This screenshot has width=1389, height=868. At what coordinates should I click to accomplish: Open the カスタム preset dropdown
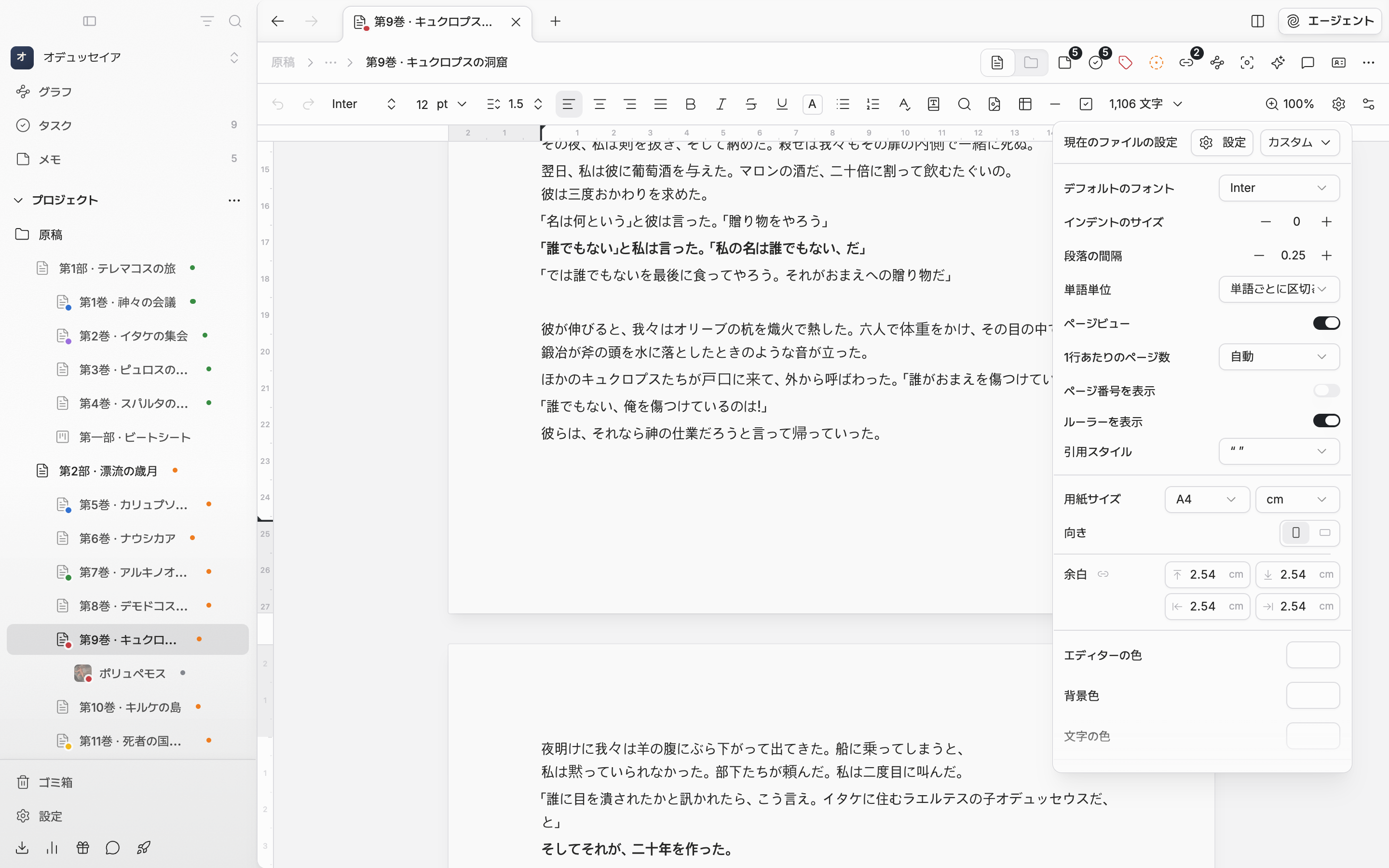[x=1299, y=142]
